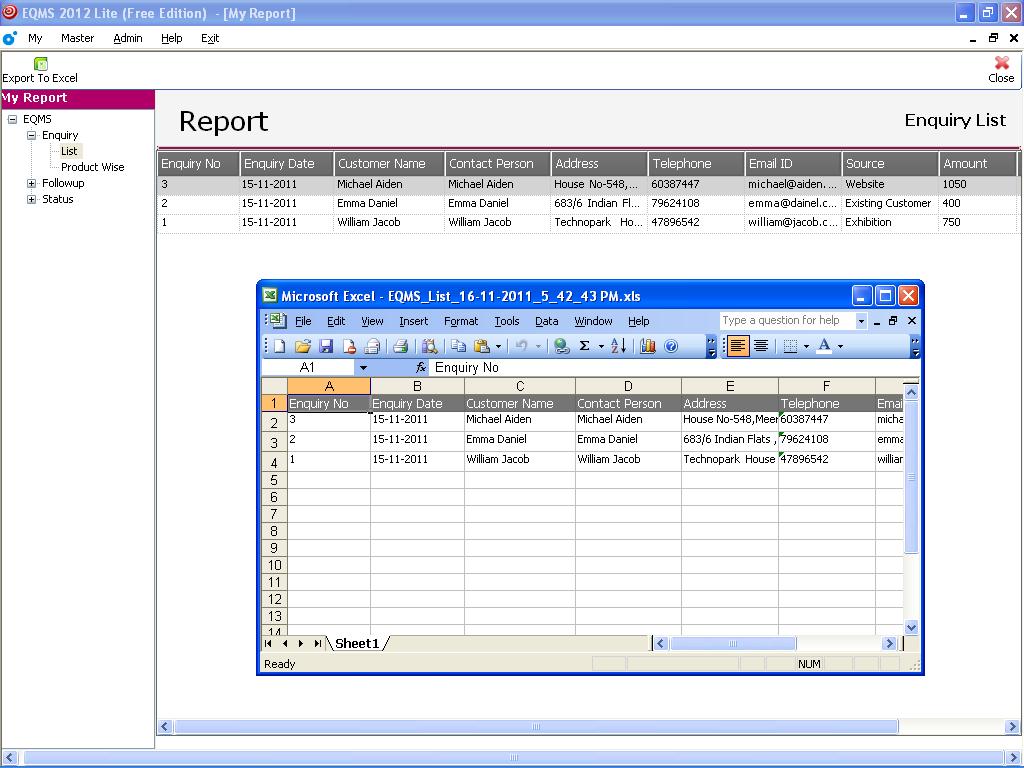Select the List report tree item
Image resolution: width=1024 pixels, height=768 pixels.
point(69,151)
